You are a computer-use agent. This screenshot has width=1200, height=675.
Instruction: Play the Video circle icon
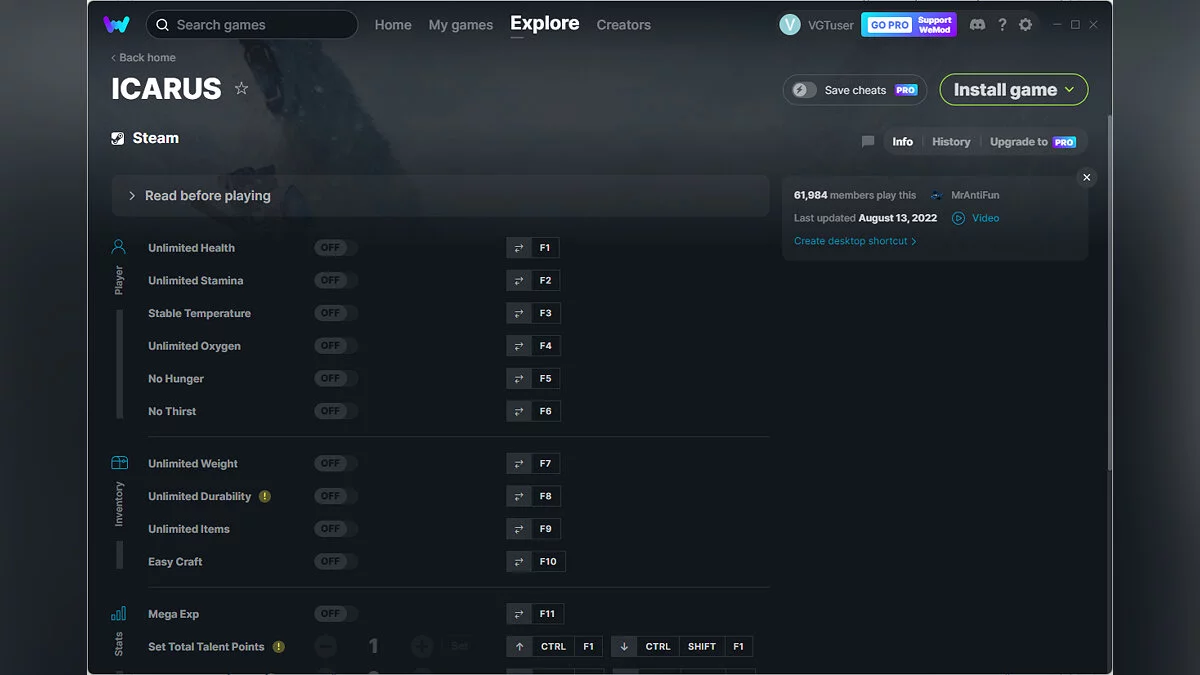[958, 218]
